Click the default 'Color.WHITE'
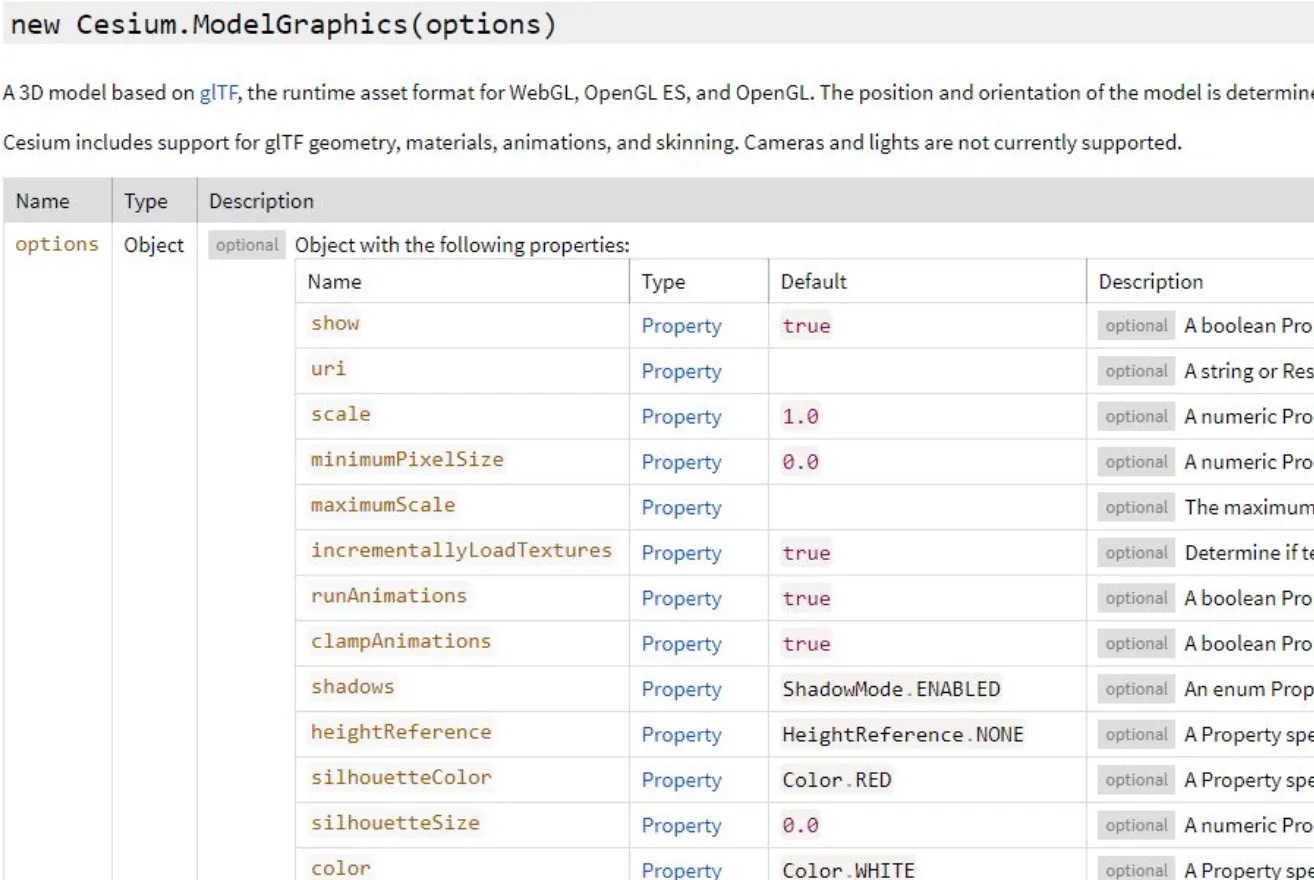The height and width of the screenshot is (880, 1314). coord(849,870)
